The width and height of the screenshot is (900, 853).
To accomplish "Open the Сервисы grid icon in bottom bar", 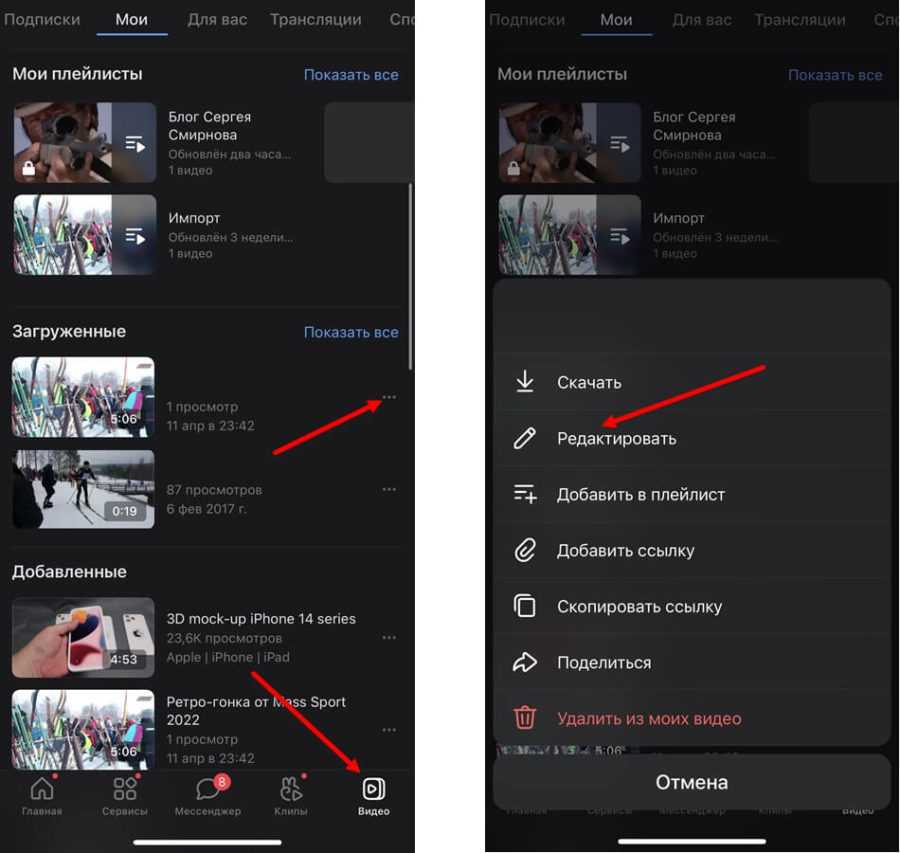I will point(124,794).
